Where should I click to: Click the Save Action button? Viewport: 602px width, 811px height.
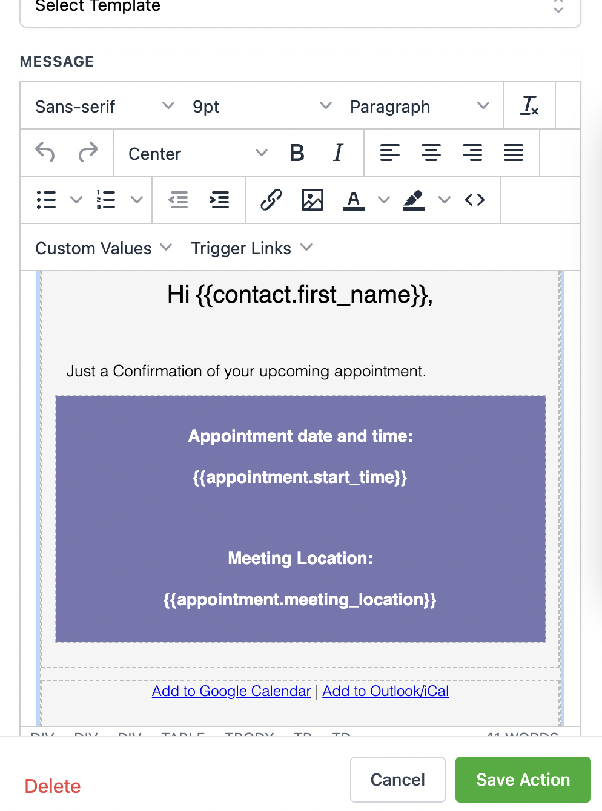tap(523, 779)
